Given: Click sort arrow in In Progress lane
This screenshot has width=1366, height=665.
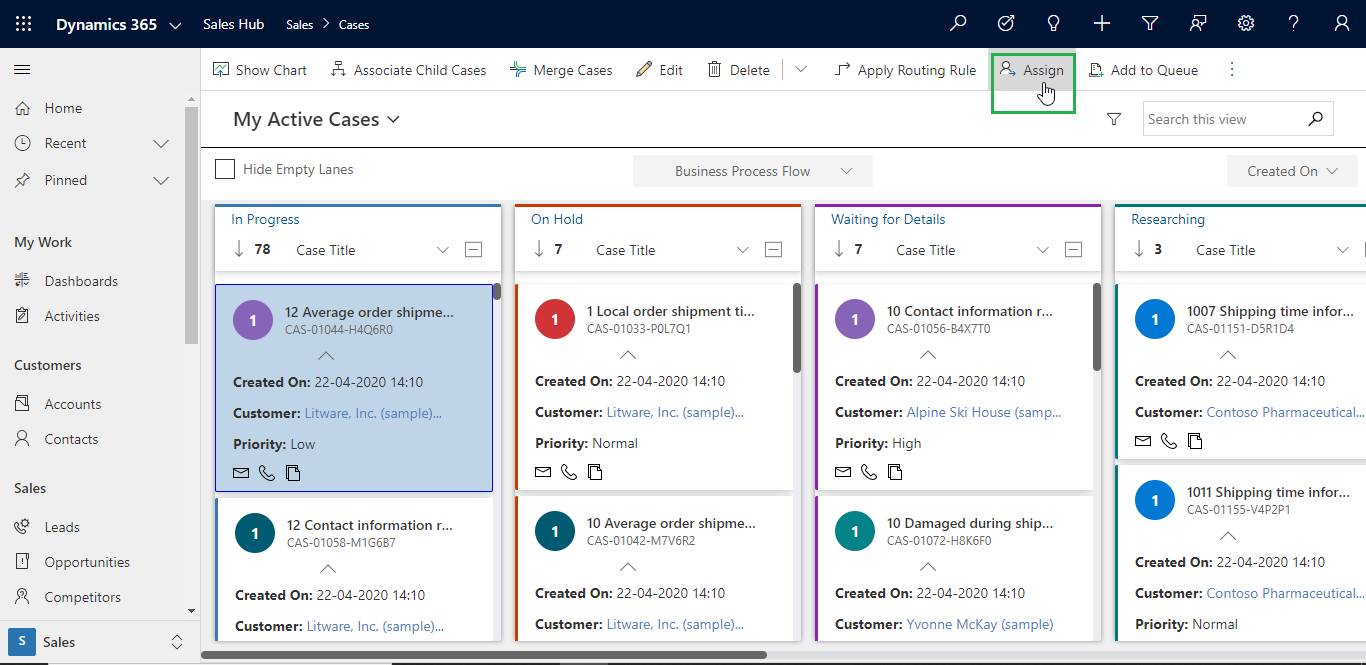Looking at the screenshot, I should pyautogui.click(x=239, y=249).
